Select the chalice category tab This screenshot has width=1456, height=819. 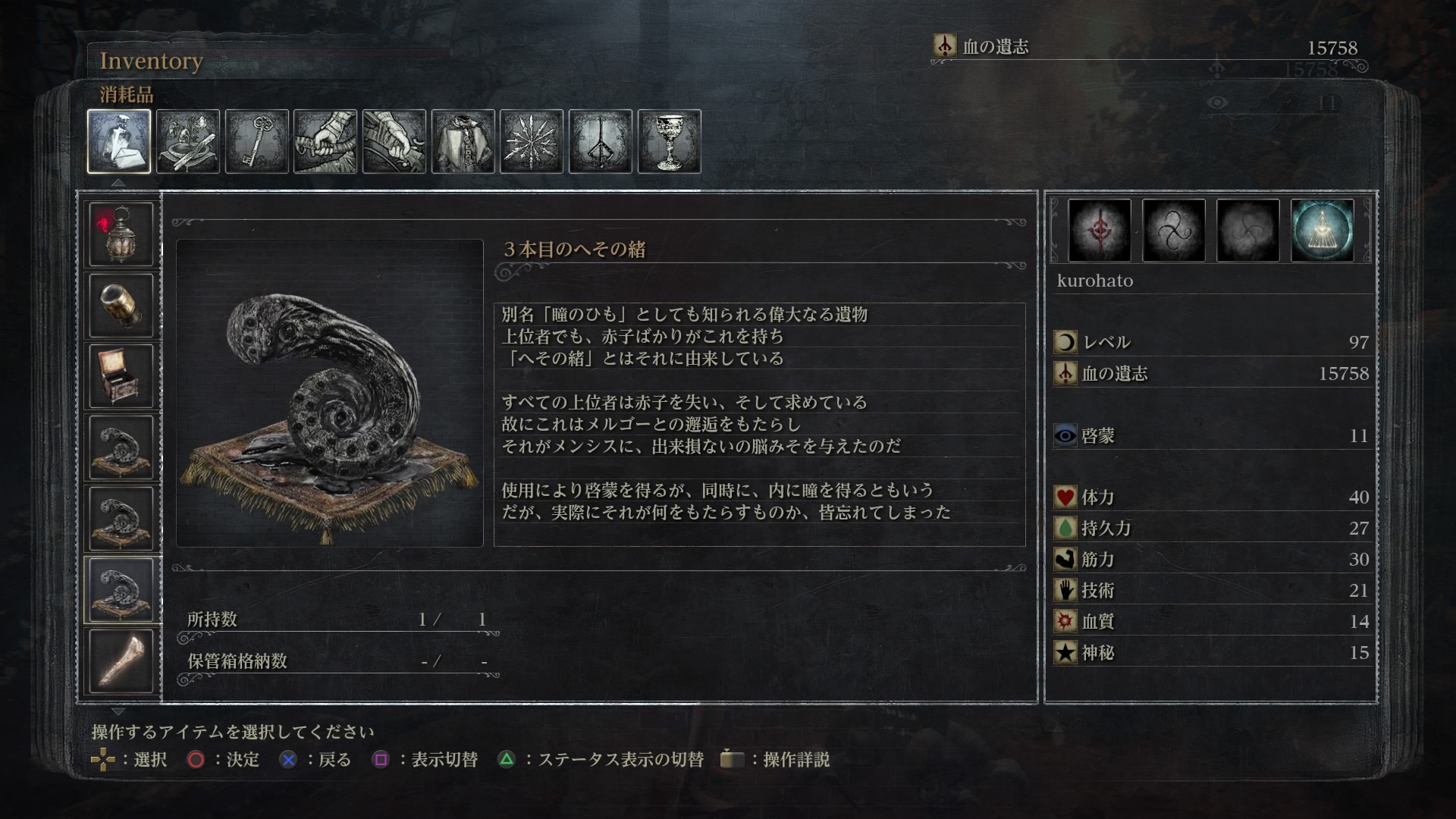tap(670, 141)
